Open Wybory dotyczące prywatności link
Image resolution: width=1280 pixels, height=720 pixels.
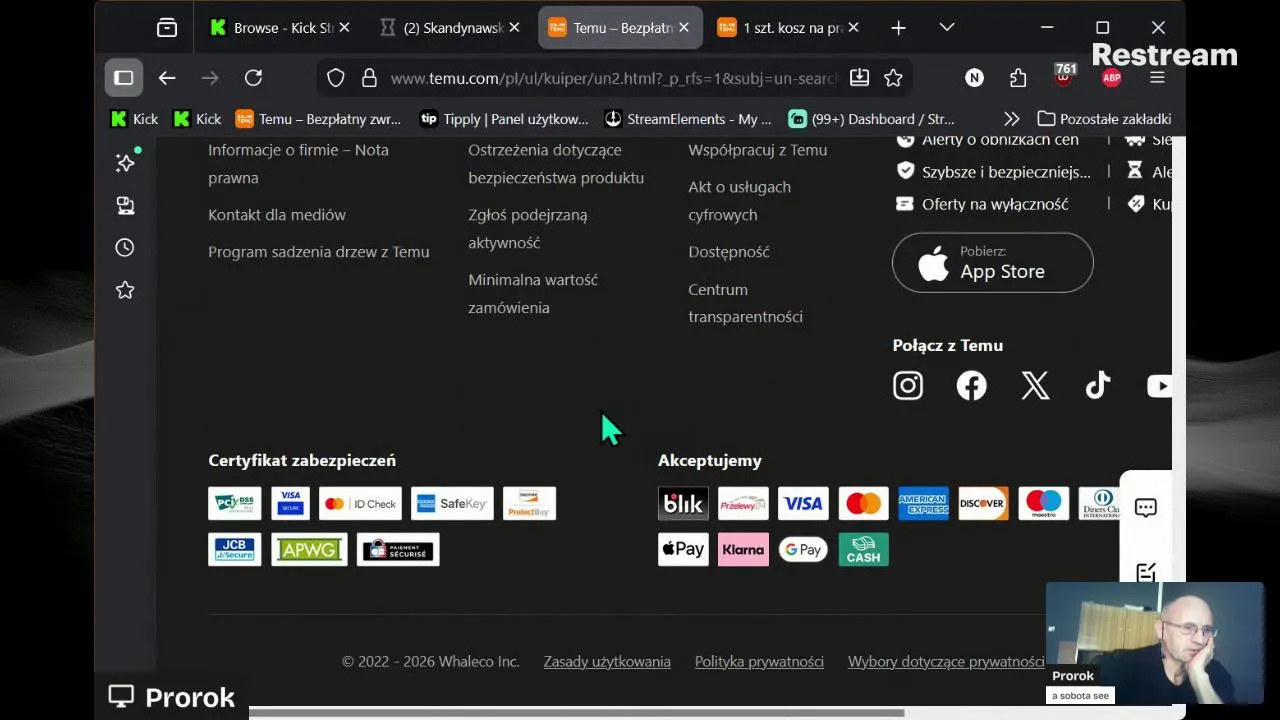point(946,662)
